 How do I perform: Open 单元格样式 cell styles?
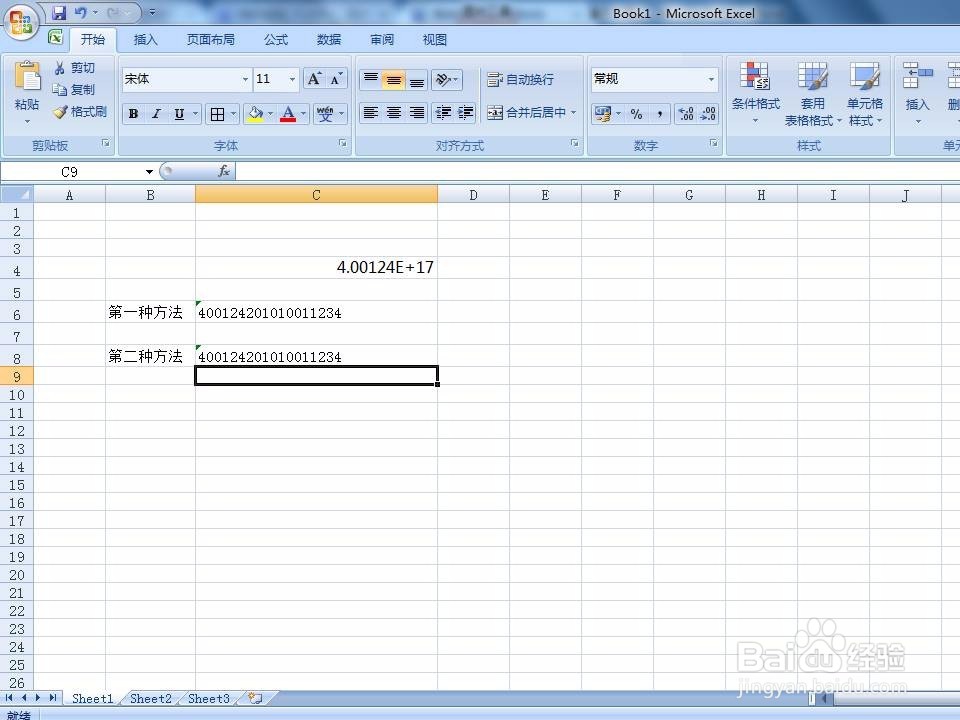pos(864,93)
